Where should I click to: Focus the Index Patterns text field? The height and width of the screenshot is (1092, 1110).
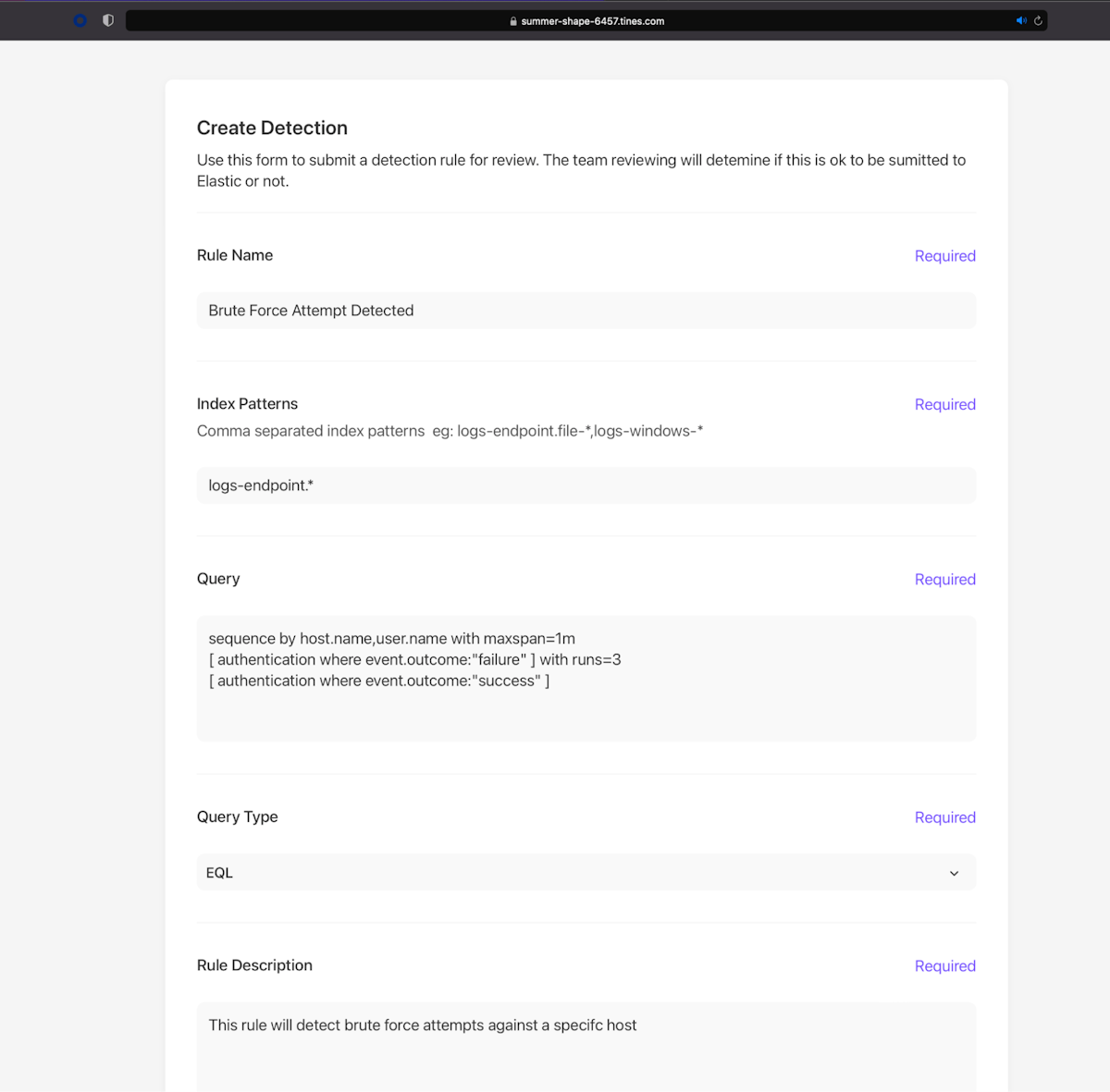click(586, 485)
